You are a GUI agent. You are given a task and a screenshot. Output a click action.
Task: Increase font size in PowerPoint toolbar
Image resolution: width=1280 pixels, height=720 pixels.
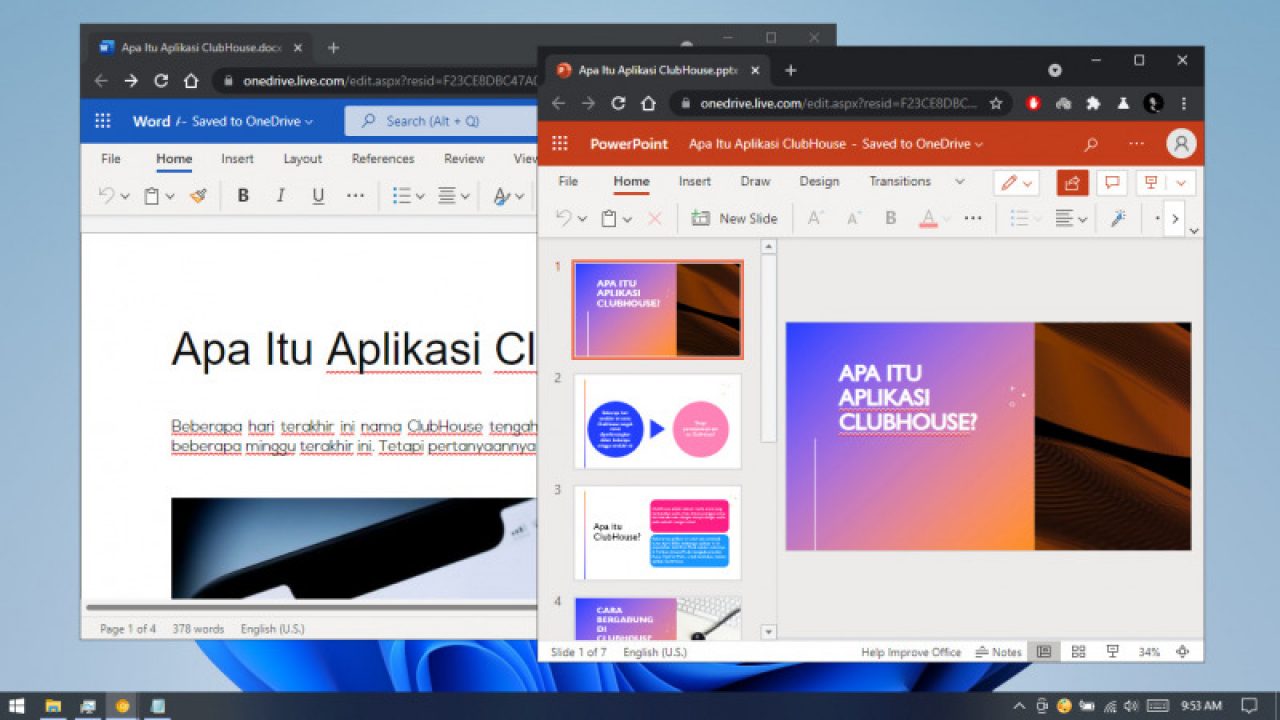[x=815, y=218]
